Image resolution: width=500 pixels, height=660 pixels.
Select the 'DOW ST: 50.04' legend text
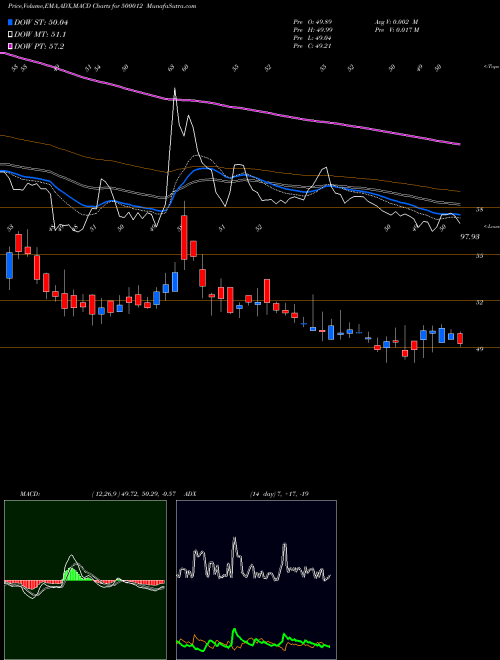(41, 22)
